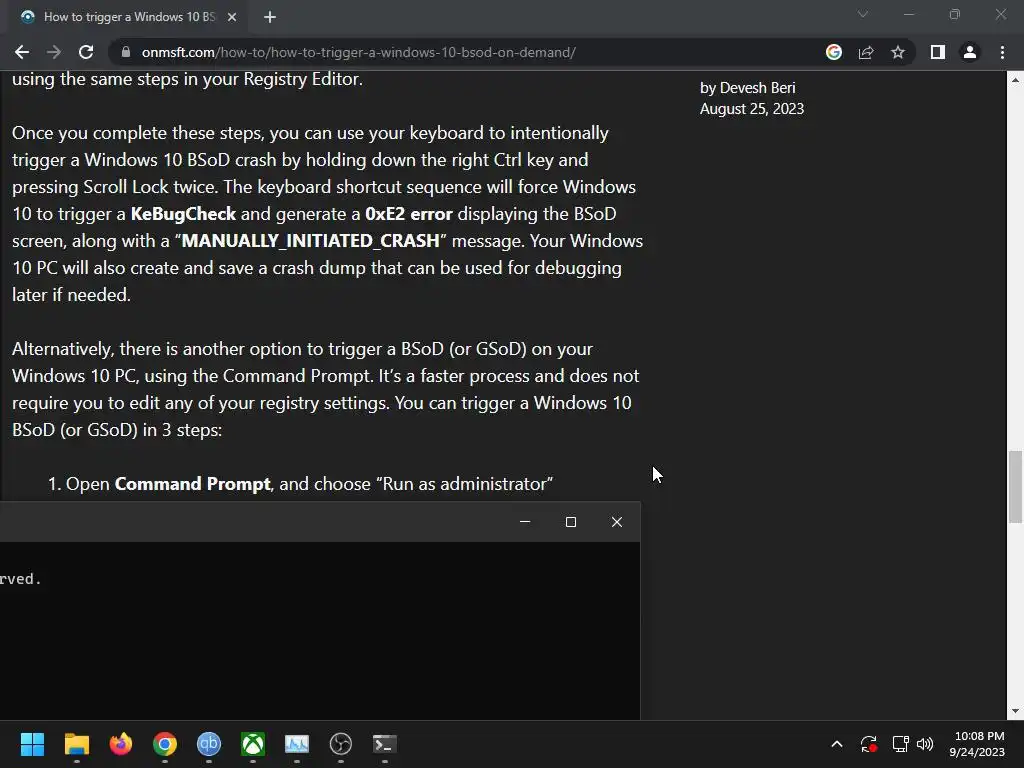
Task: Share this page using share icon
Action: click(866, 52)
